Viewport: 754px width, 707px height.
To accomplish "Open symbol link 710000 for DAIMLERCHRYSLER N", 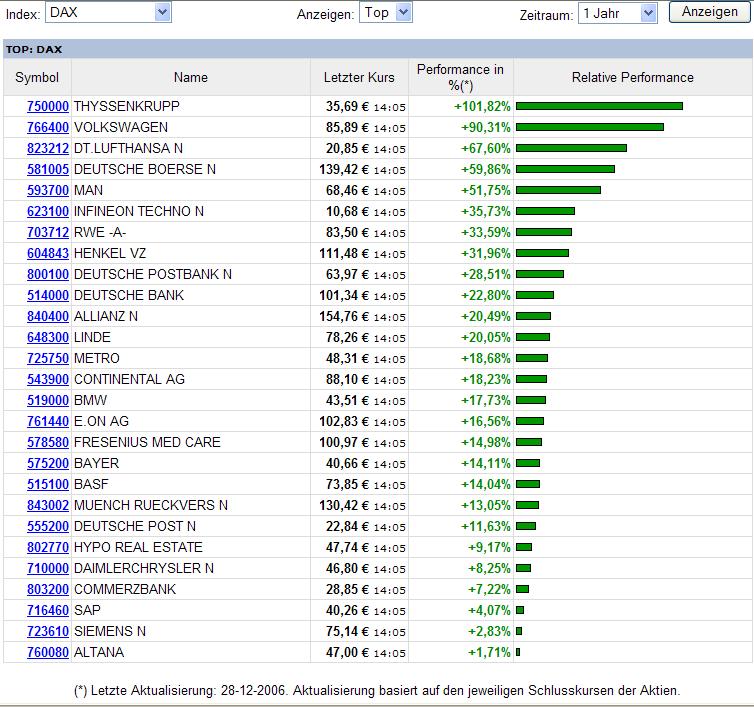I will click(x=48, y=568).
